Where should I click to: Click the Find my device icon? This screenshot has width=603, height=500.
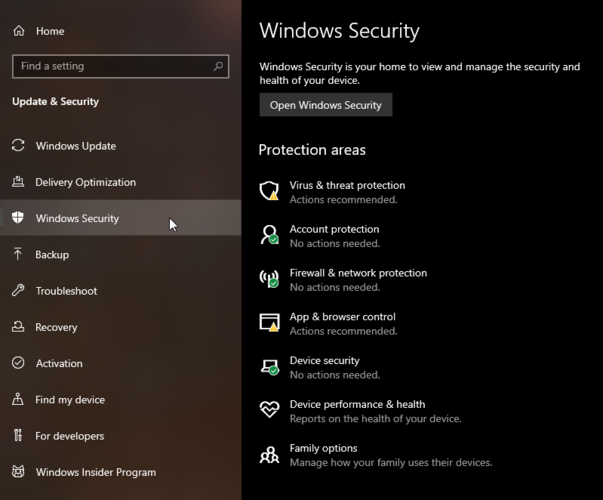click(x=18, y=399)
